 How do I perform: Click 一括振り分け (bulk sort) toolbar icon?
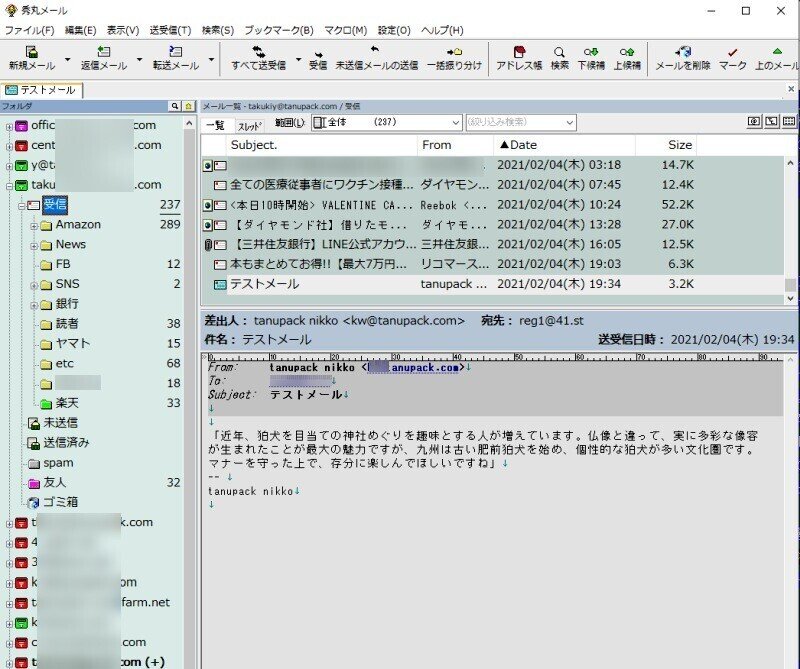pyautogui.click(x=454, y=52)
